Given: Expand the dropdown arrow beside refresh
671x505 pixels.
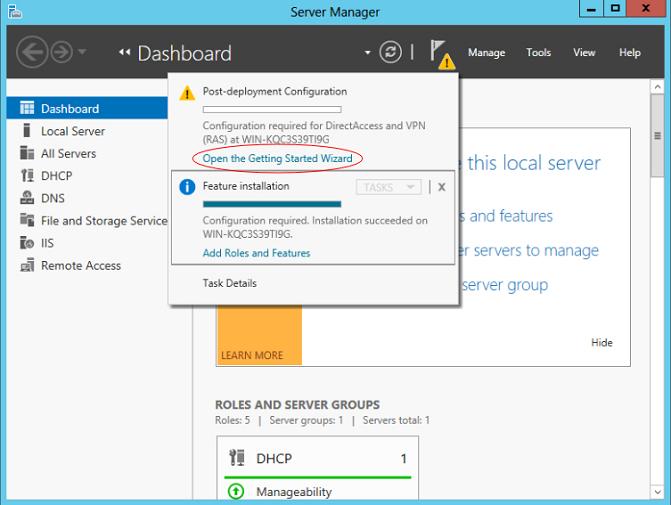Looking at the screenshot, I should tap(368, 52).
